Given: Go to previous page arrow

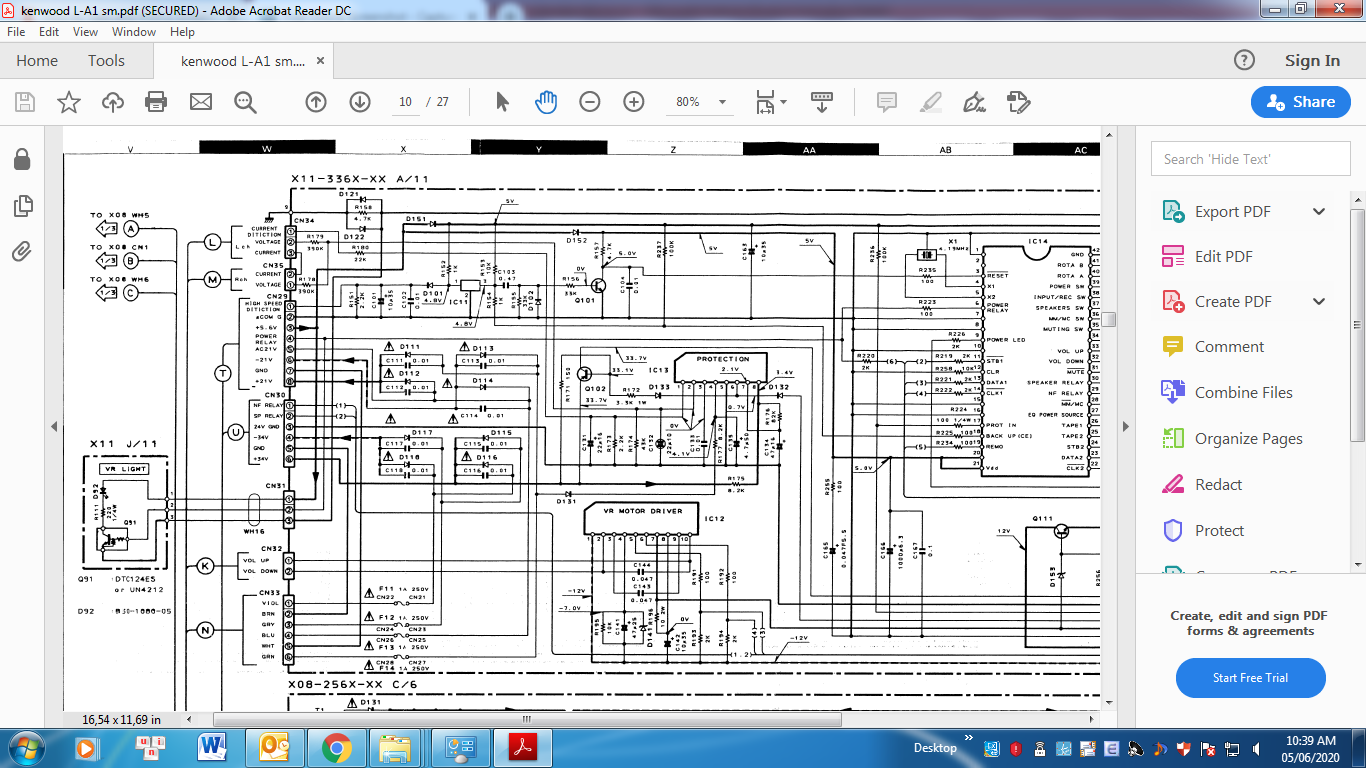Looking at the screenshot, I should pos(316,102).
